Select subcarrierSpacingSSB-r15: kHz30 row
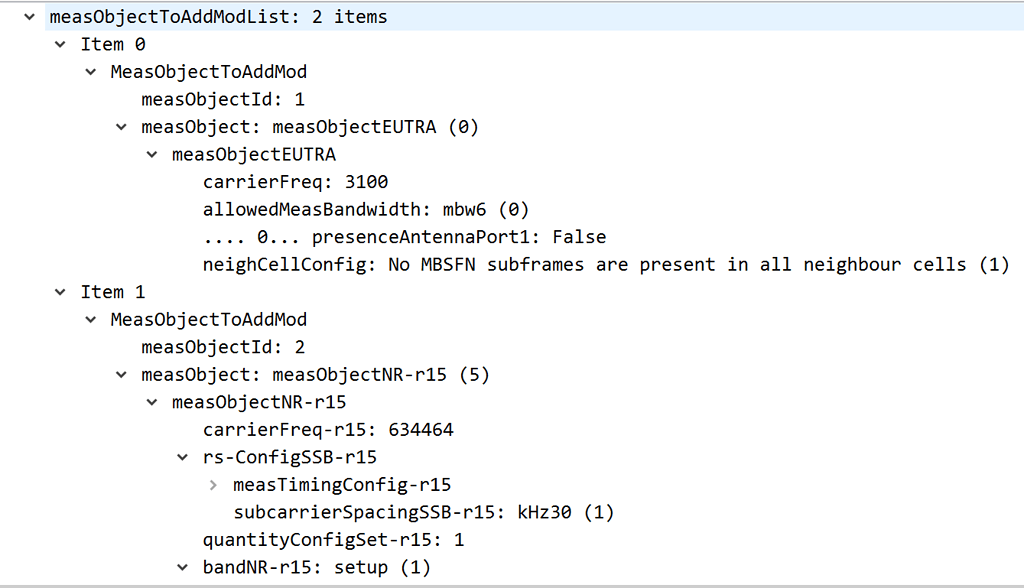Image resolution: width=1024 pixels, height=588 pixels. [x=423, y=513]
